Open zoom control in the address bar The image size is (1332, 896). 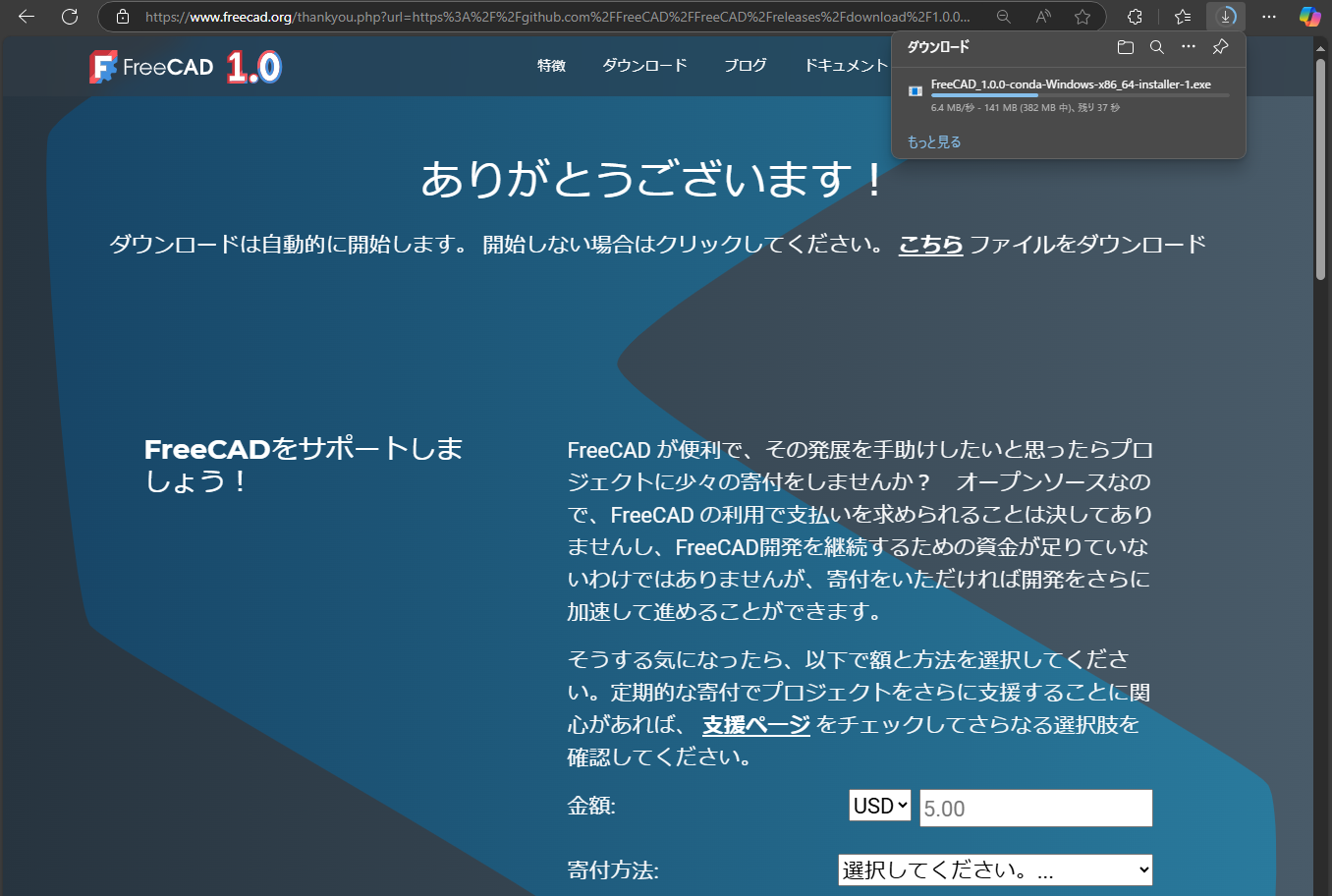tap(1003, 17)
